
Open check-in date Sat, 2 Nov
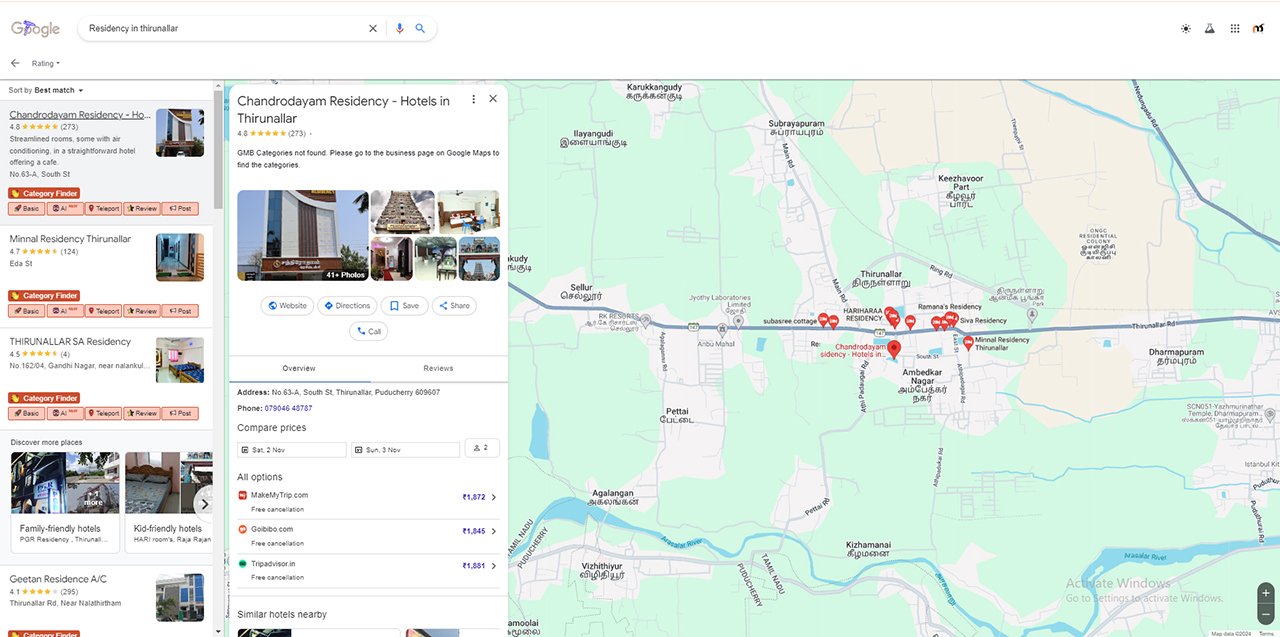click(x=292, y=450)
